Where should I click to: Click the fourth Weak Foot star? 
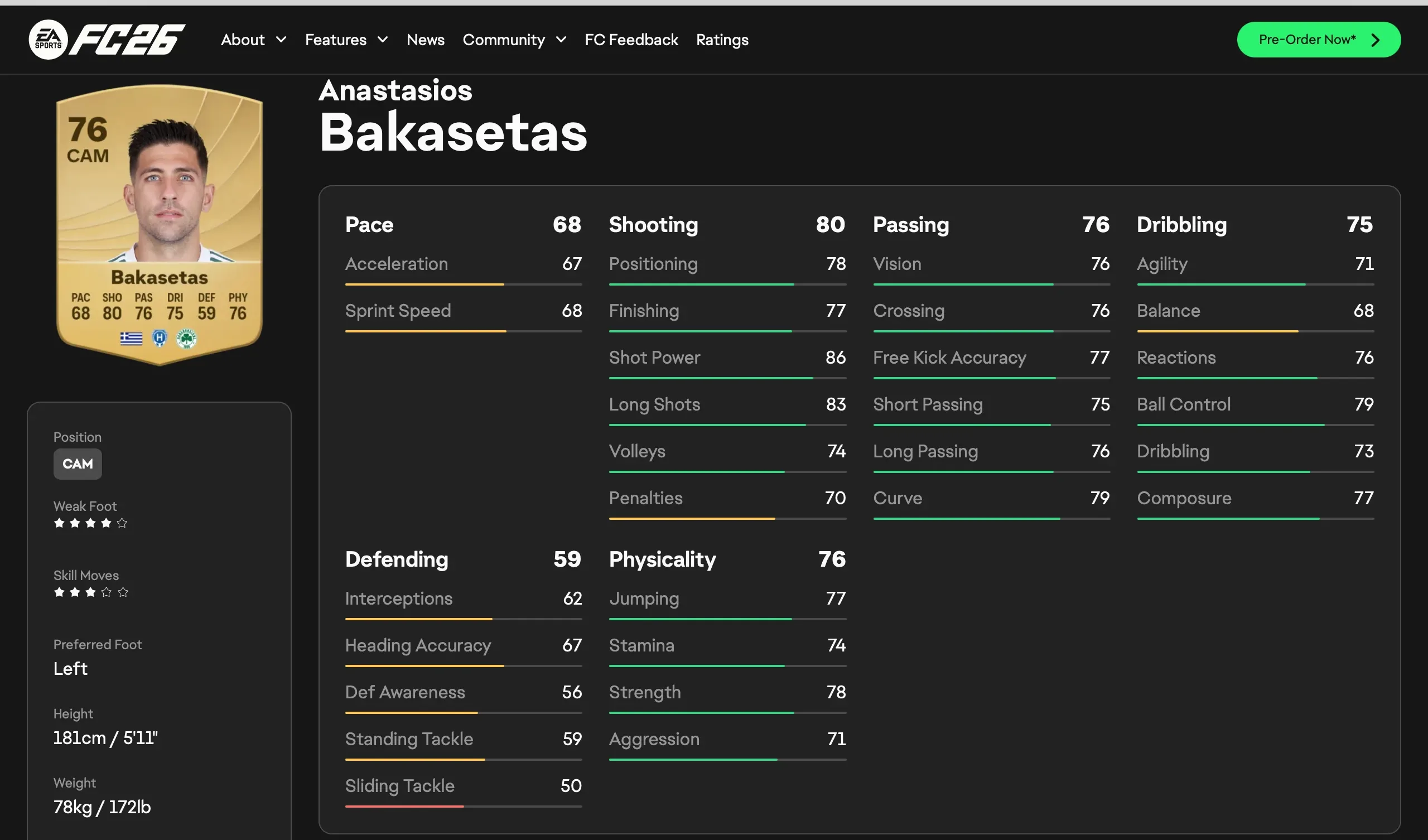(106, 523)
